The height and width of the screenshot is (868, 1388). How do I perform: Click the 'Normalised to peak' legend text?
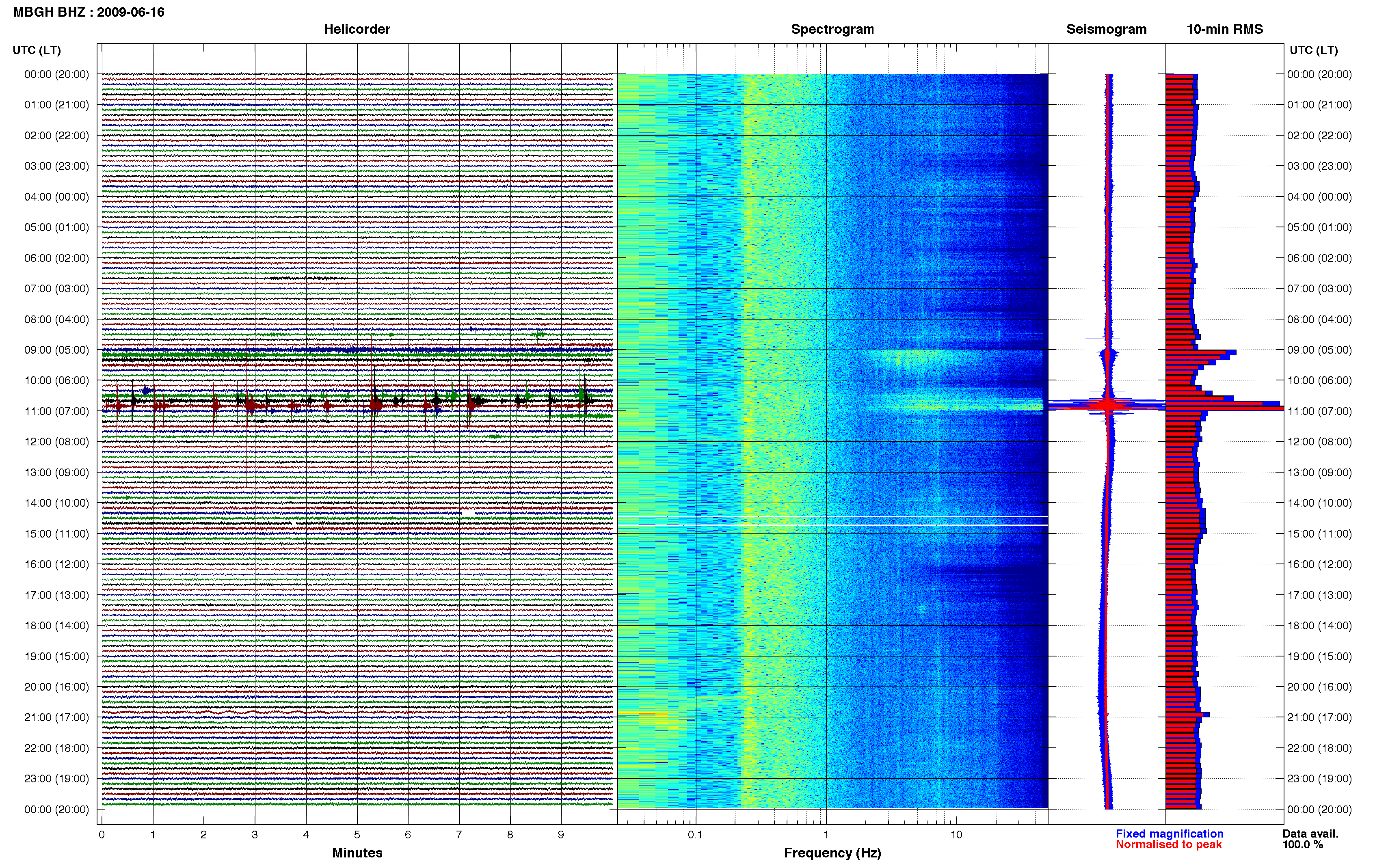coord(1168,844)
